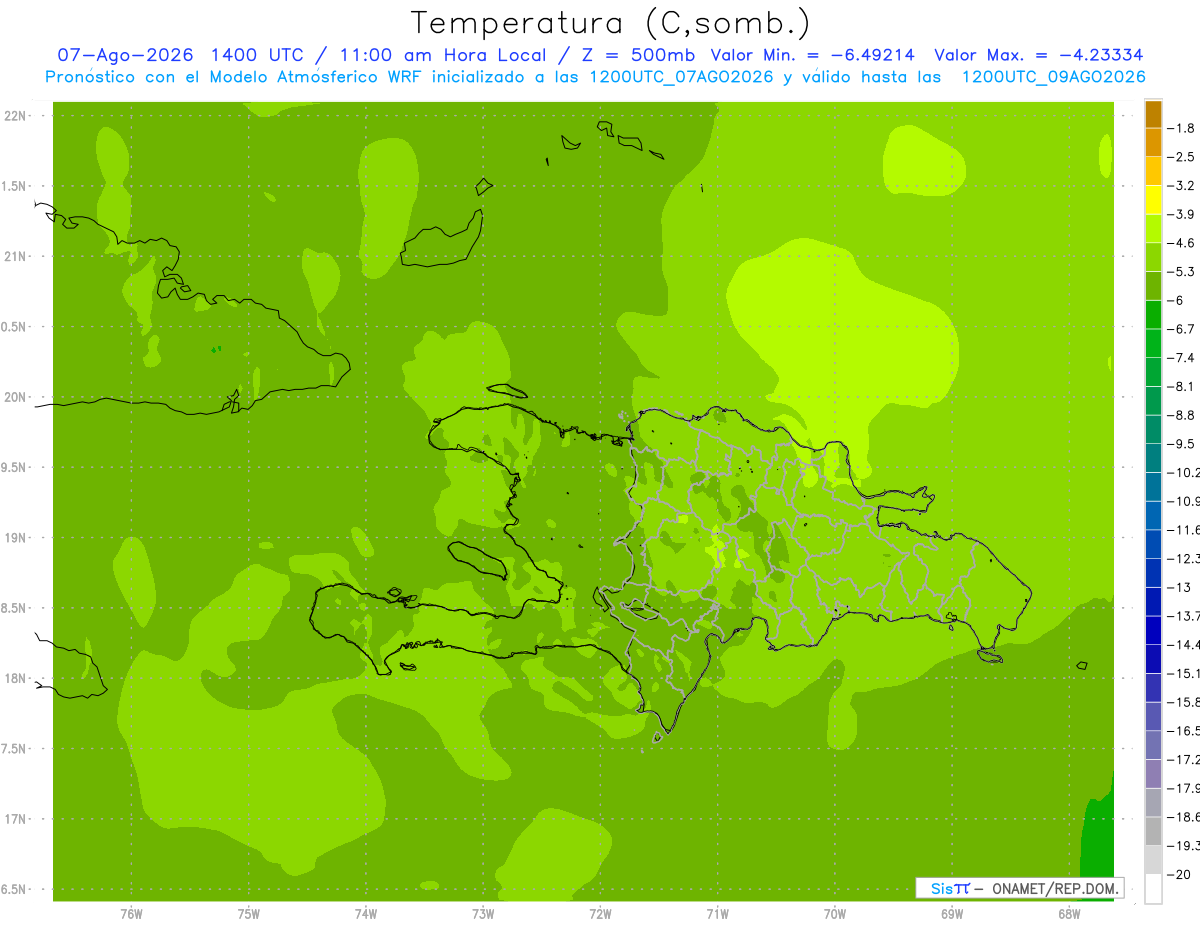Click the '-8.8' legend value
The image size is (1200, 927).
(1181, 415)
